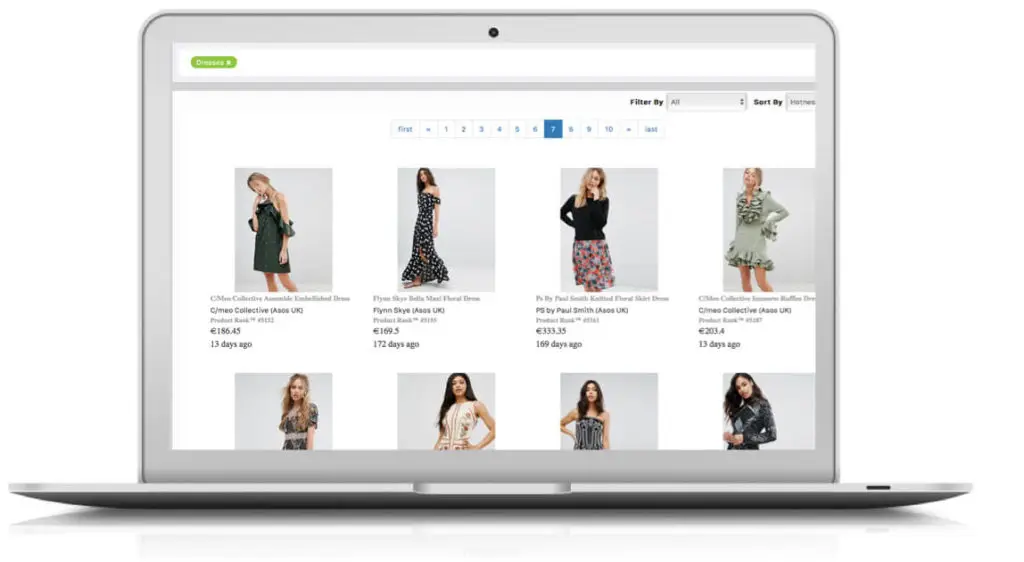Viewport: 1024px width, 562px height.
Task: Click the Flynn Skye Bella Maxi Floral Dress title
Action: coord(426,298)
